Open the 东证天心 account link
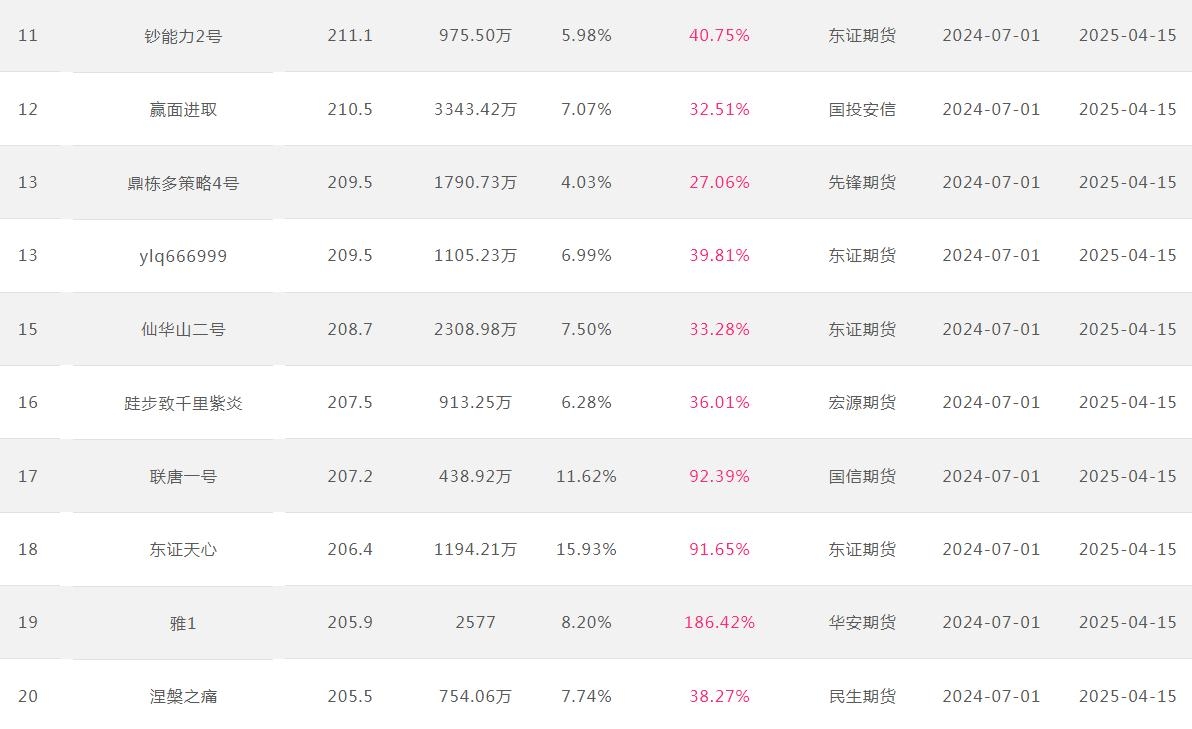 [x=183, y=550]
